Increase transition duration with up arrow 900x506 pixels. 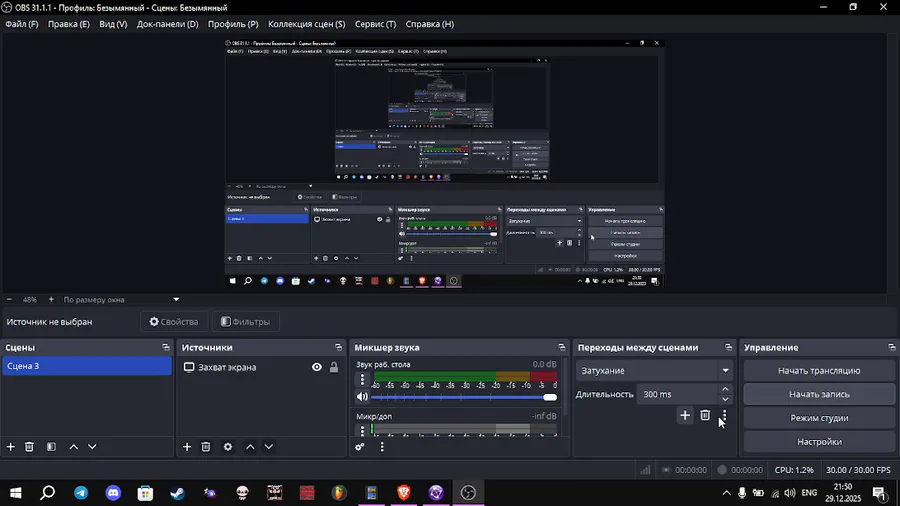[x=726, y=390]
